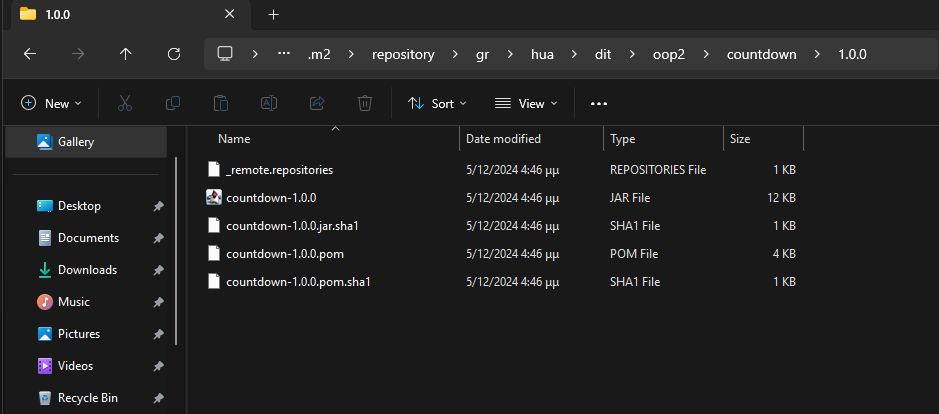Screen dimensions: 939x414
Task: Open the View layout dropdown
Action: pyautogui.click(x=526, y=104)
